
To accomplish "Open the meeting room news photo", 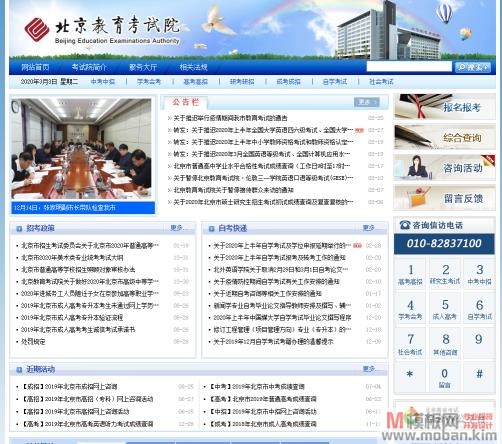I will click(81, 149).
